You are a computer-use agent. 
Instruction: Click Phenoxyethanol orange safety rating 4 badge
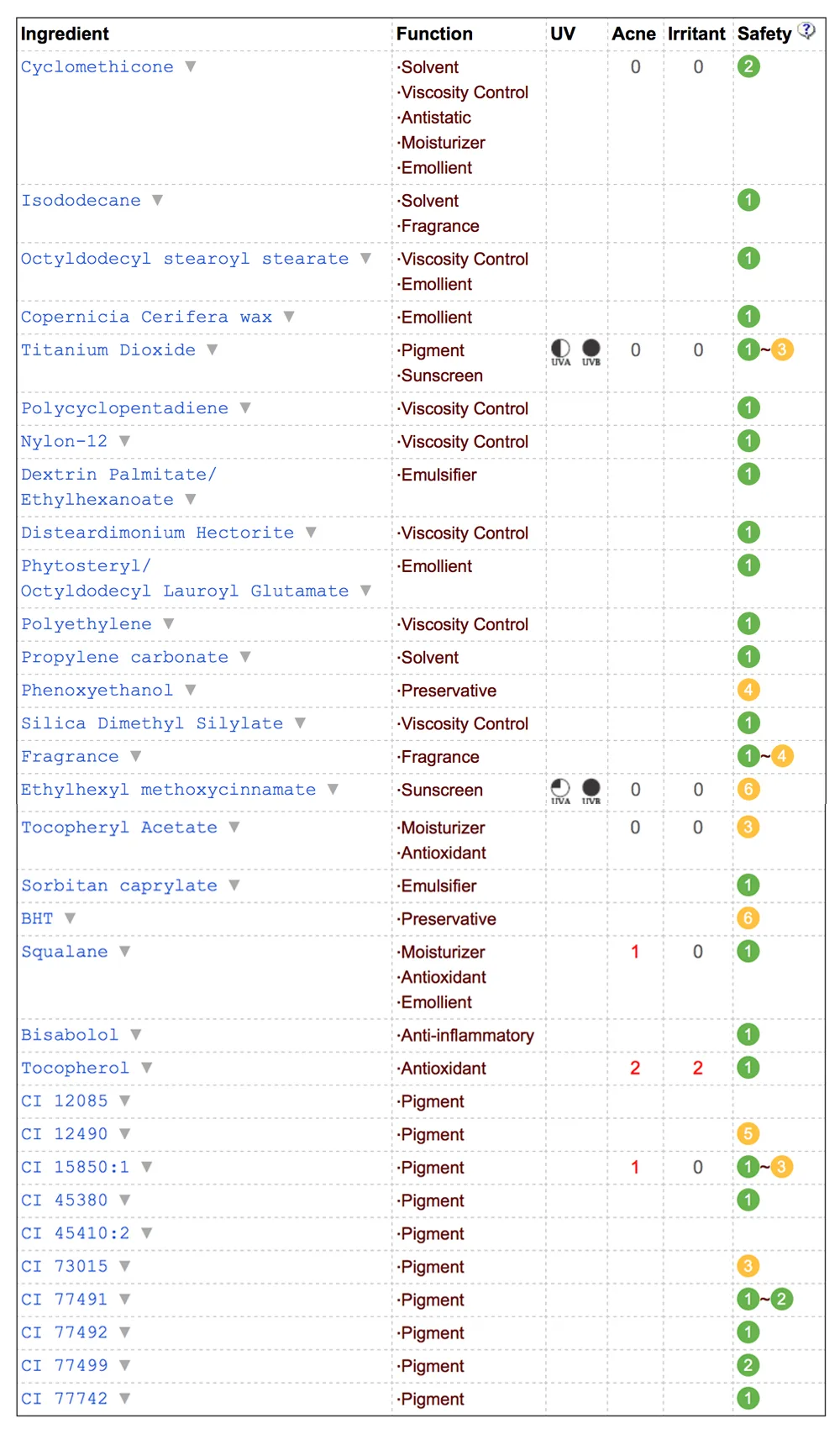click(x=748, y=690)
